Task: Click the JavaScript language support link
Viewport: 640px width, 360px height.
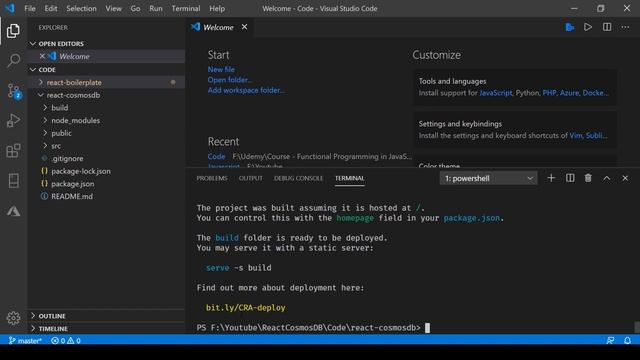Action: (496, 93)
